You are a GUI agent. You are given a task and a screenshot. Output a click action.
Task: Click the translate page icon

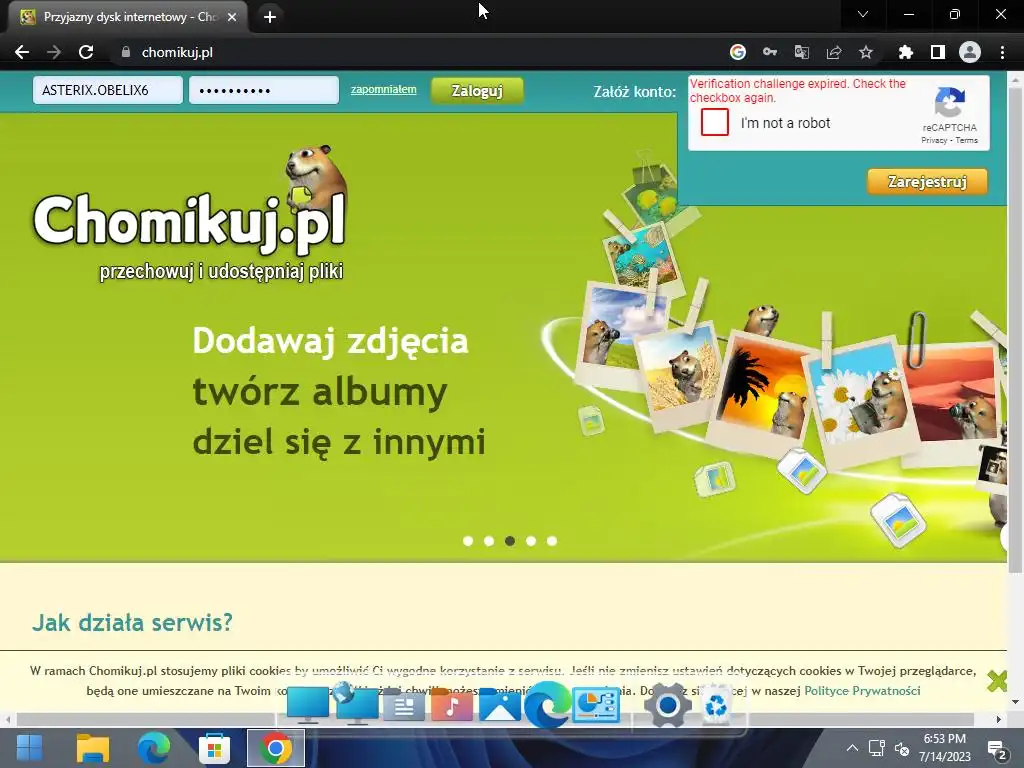coord(802,52)
